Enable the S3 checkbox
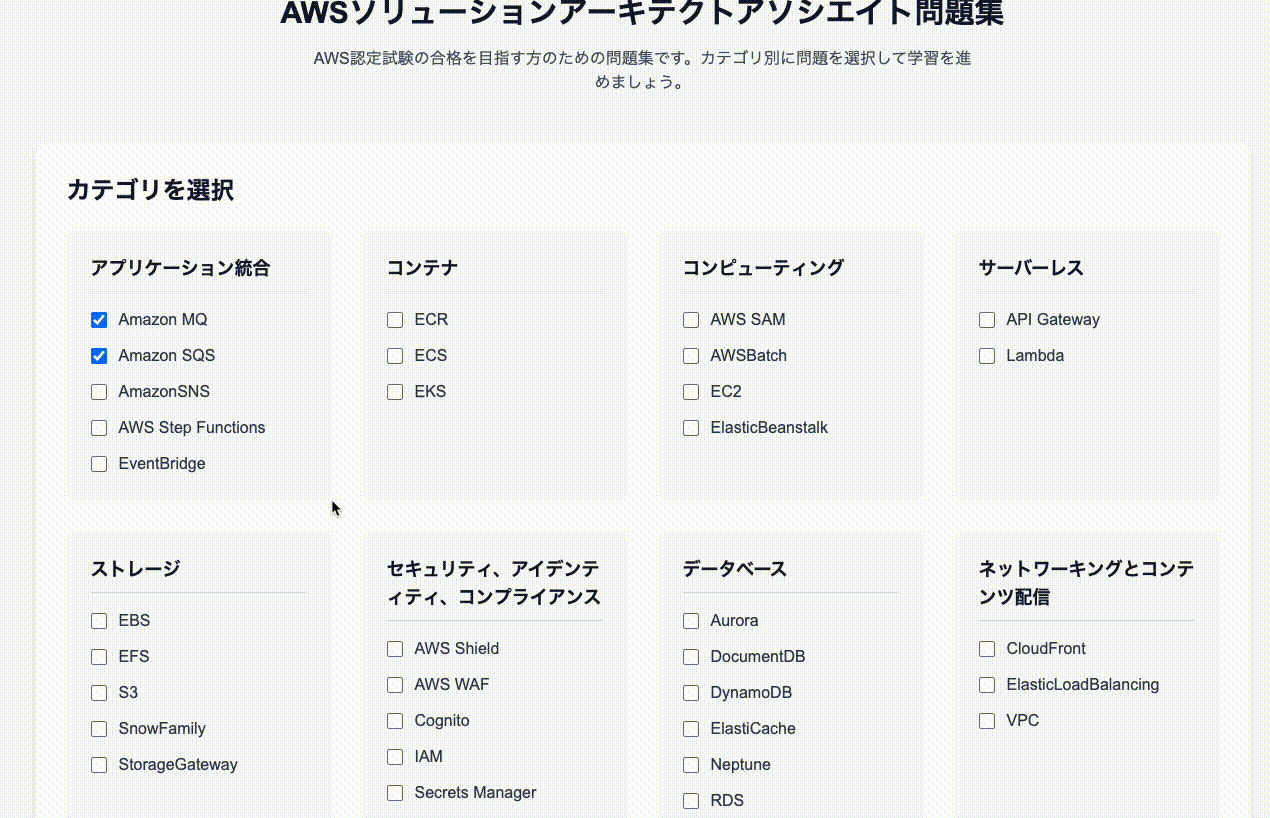Image resolution: width=1270 pixels, height=818 pixels. coord(99,693)
